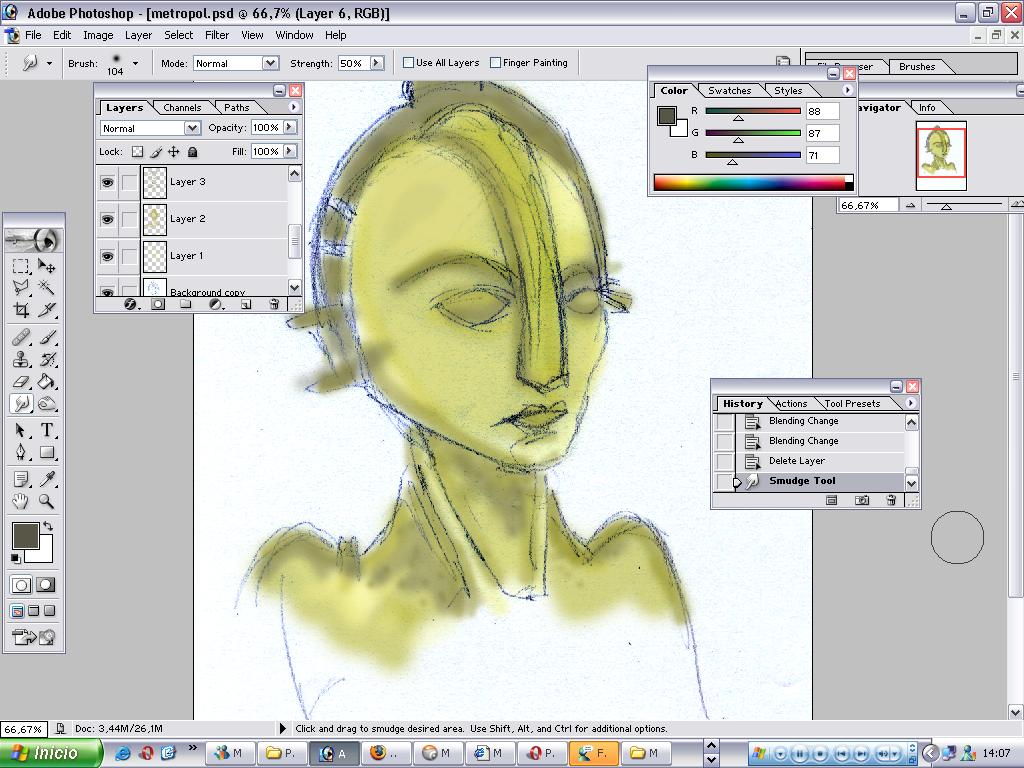Open the layer Fill slider arrow

tap(290, 152)
